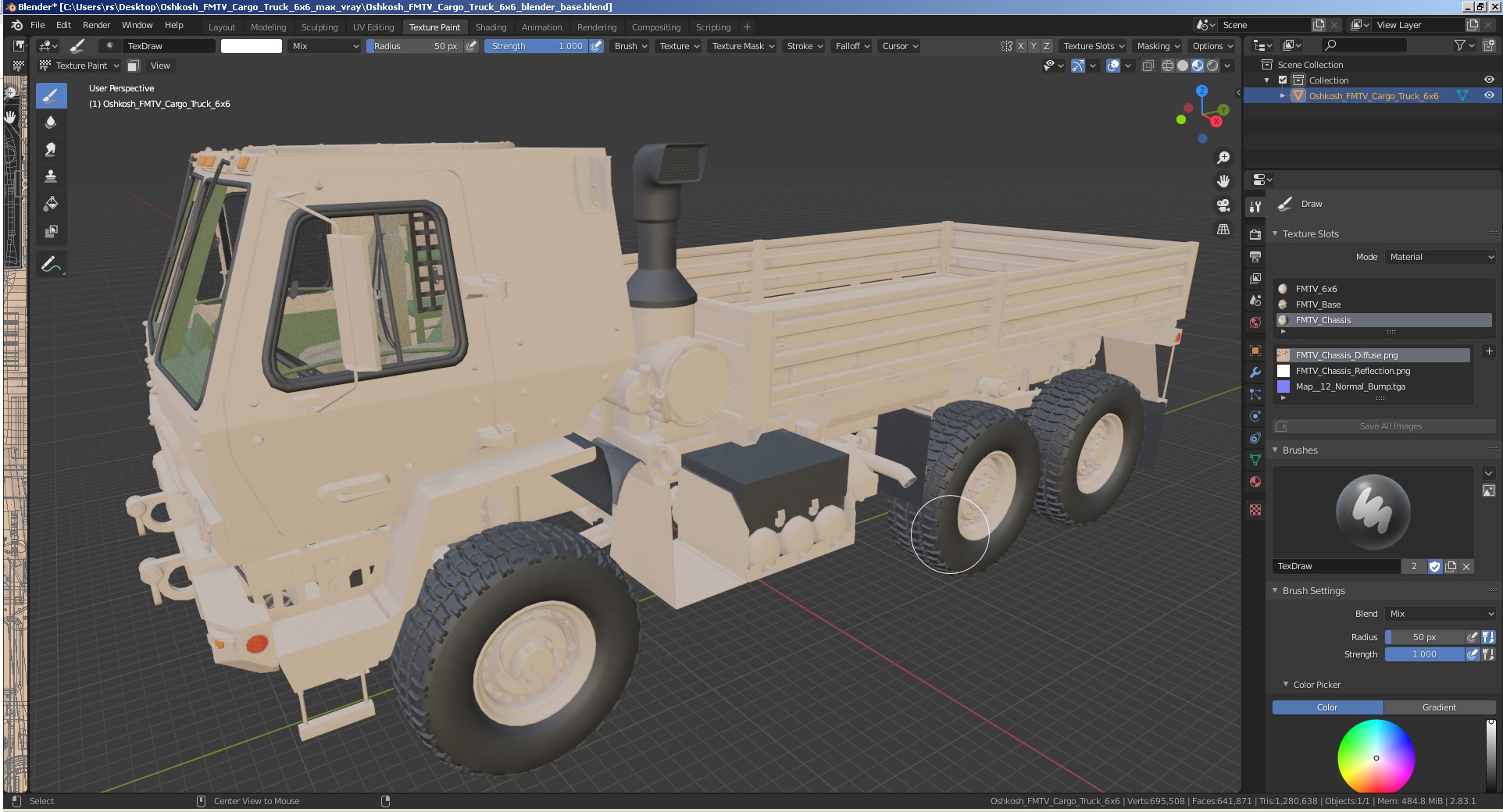This screenshot has height=812, width=1503.
Task: Open the Texture Paint mode dropdown
Action: pyautogui.click(x=80, y=66)
